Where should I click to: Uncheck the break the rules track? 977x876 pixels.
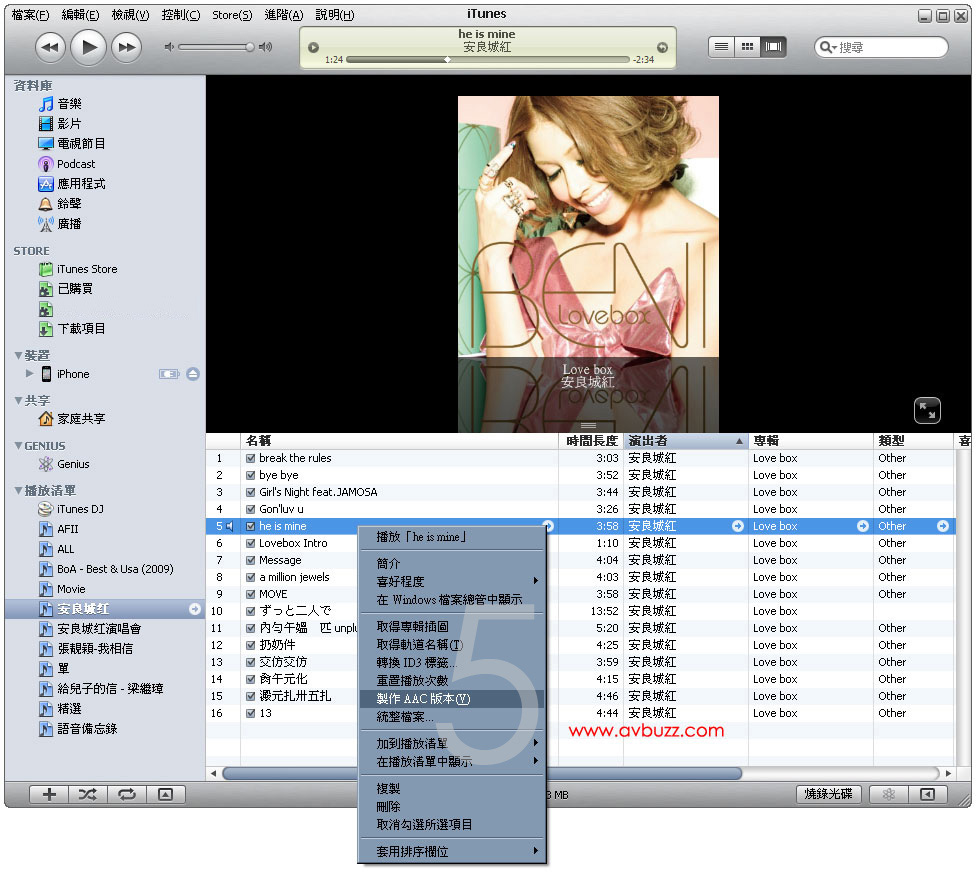pyautogui.click(x=250, y=458)
